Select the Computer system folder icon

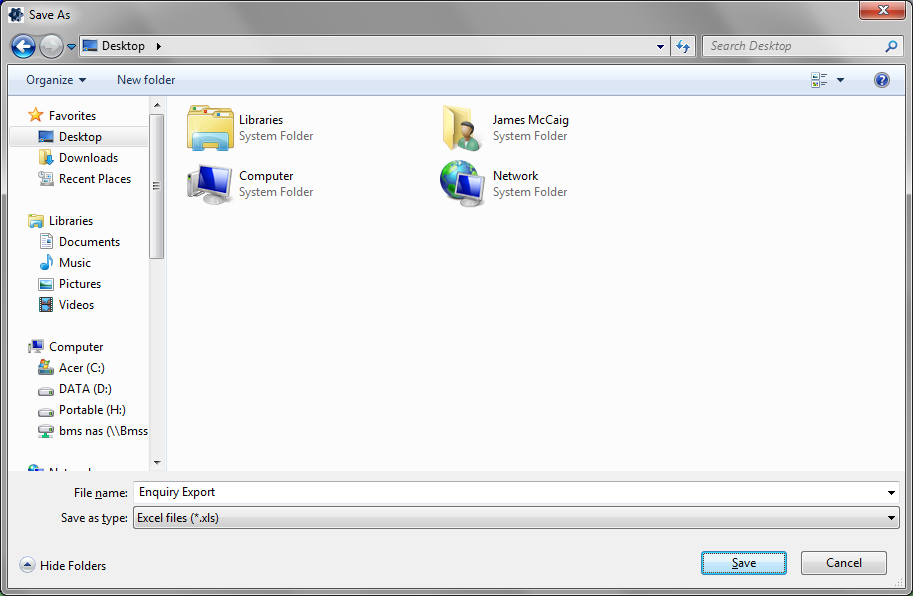point(210,183)
